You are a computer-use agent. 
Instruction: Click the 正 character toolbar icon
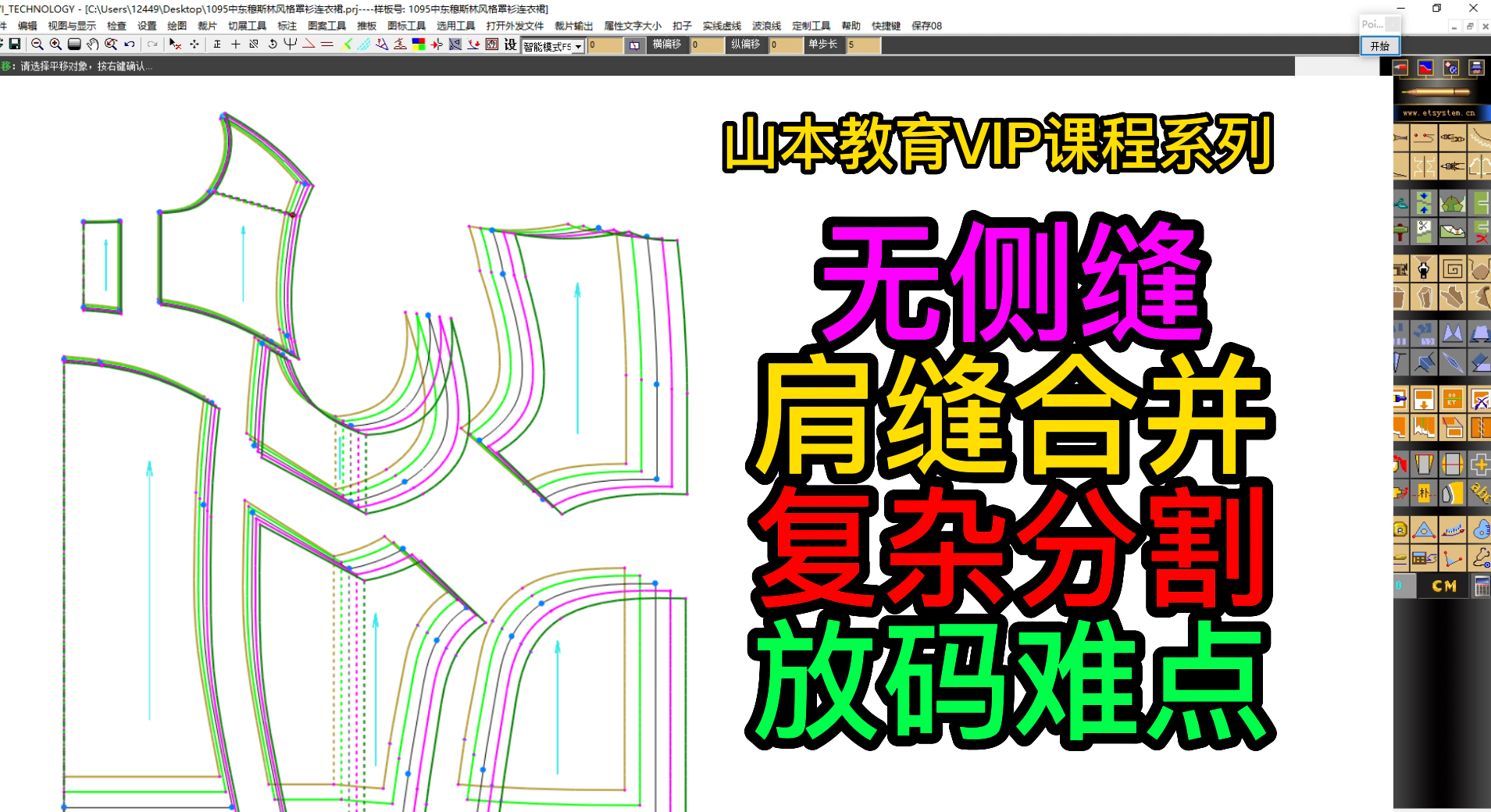coord(217,45)
